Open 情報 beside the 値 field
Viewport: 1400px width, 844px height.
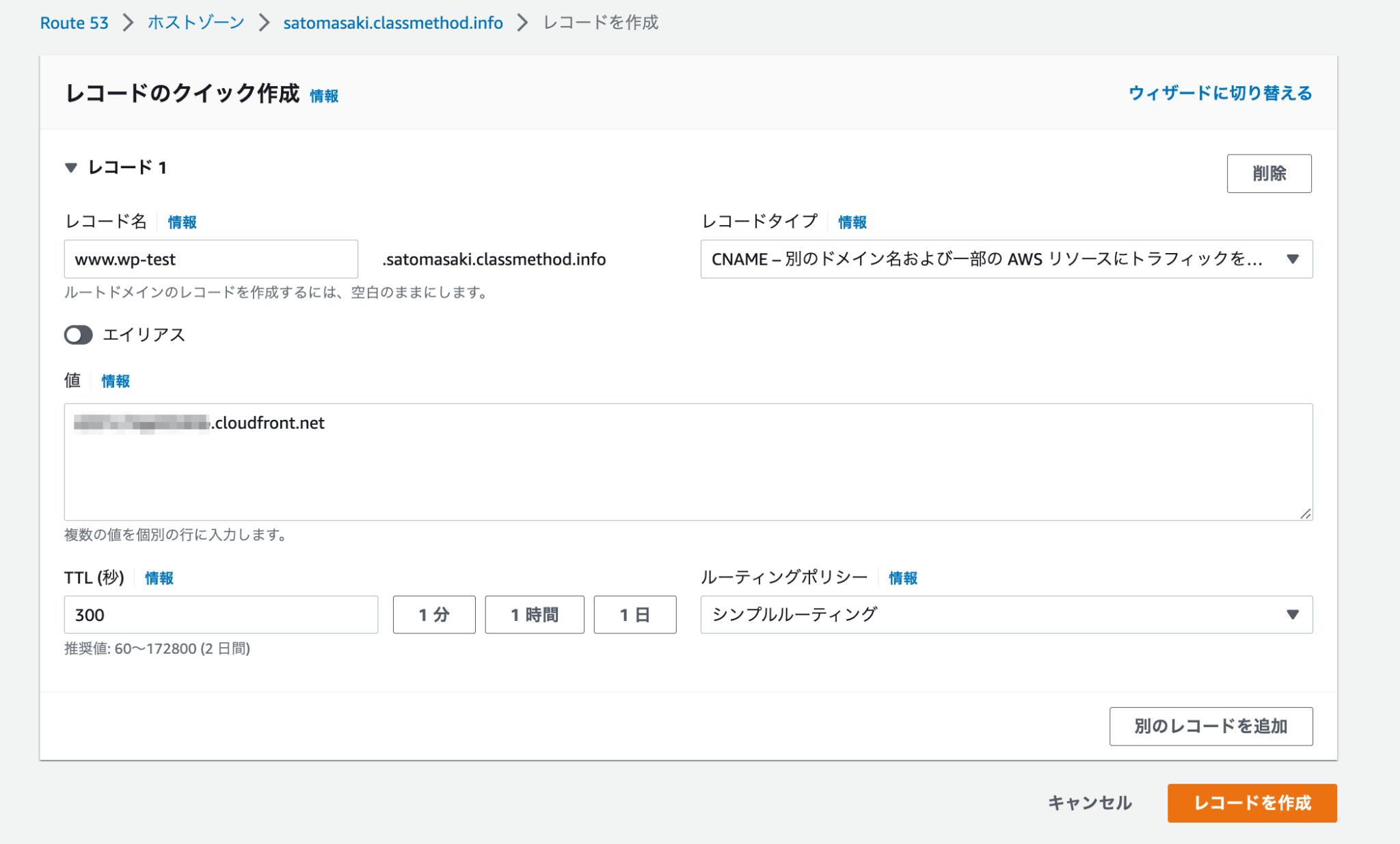point(114,381)
